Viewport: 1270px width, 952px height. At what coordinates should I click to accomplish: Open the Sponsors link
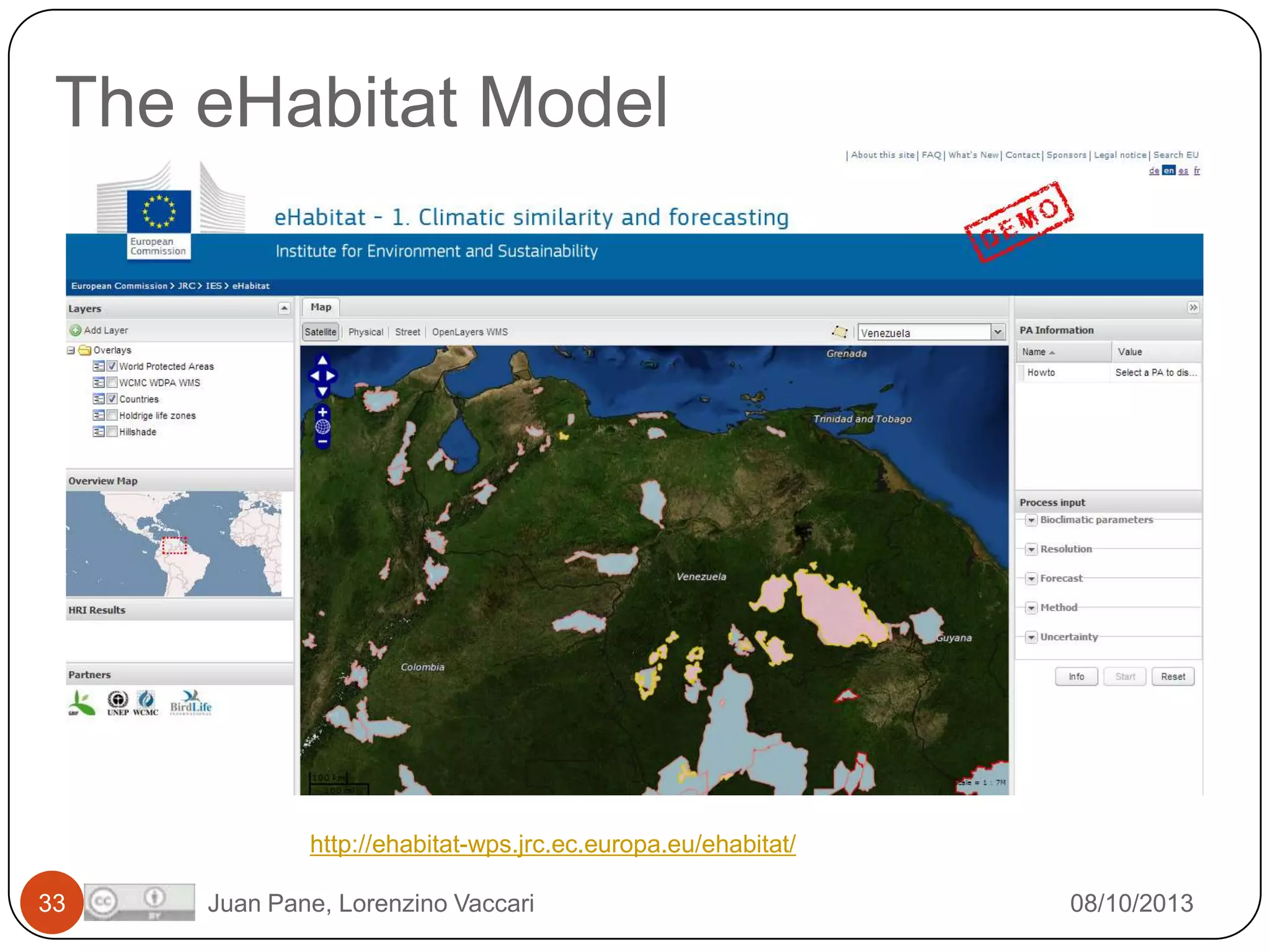pos(1067,155)
